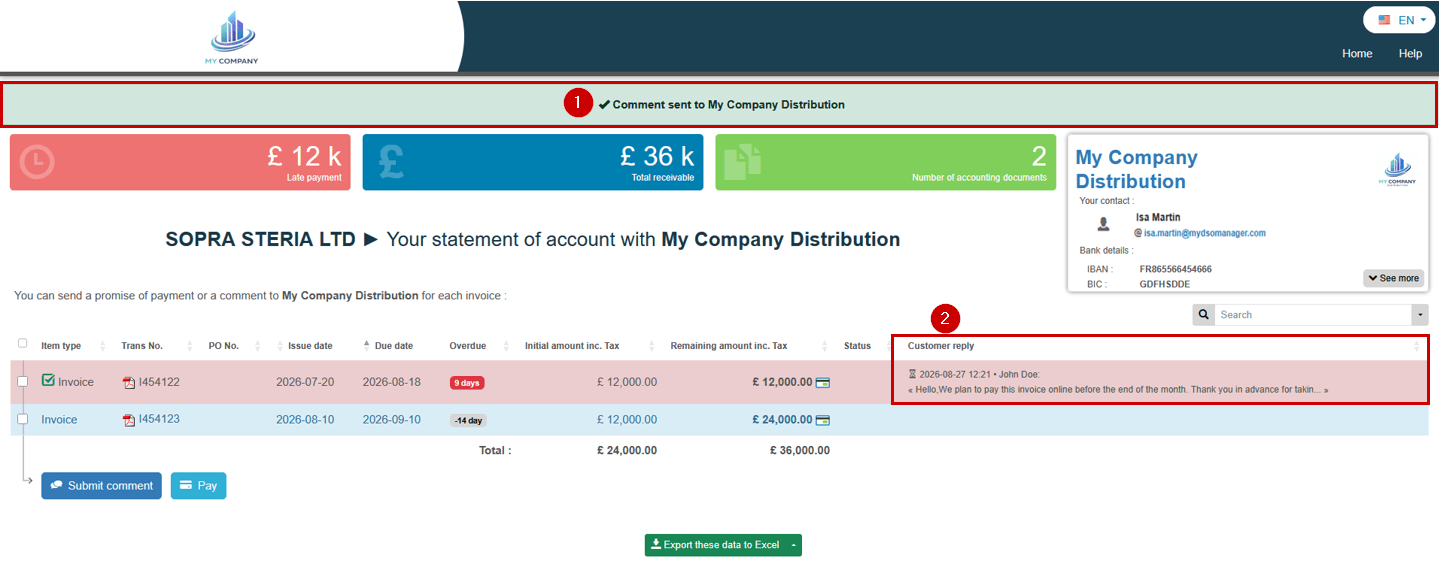Toggle the select-all checkbox in table header

coord(23,344)
